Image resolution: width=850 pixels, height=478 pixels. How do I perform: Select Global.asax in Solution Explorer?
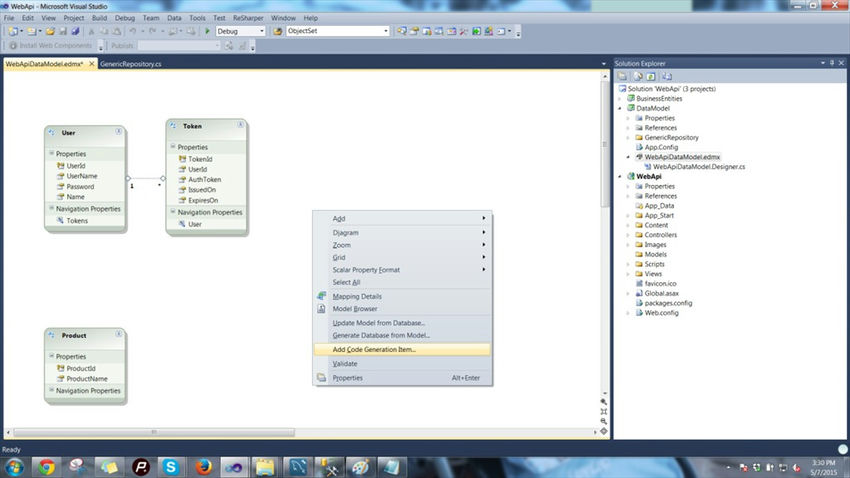click(x=661, y=293)
